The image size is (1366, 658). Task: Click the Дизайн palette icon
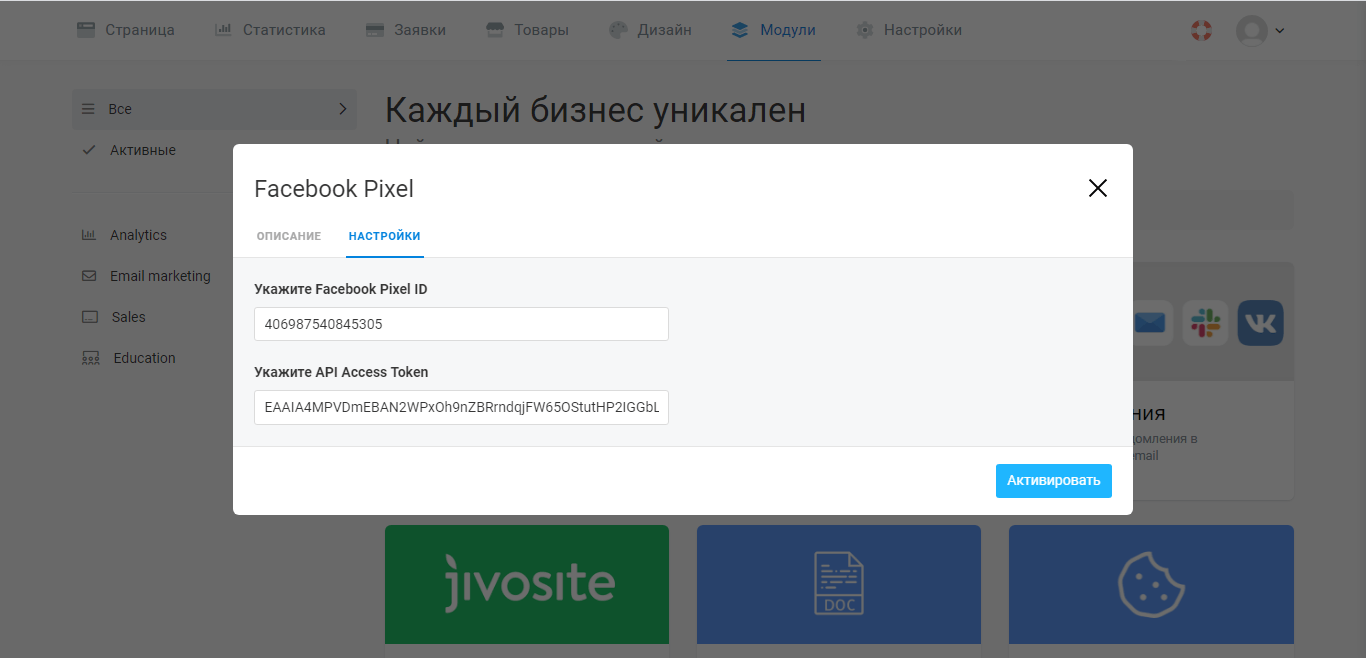click(618, 30)
